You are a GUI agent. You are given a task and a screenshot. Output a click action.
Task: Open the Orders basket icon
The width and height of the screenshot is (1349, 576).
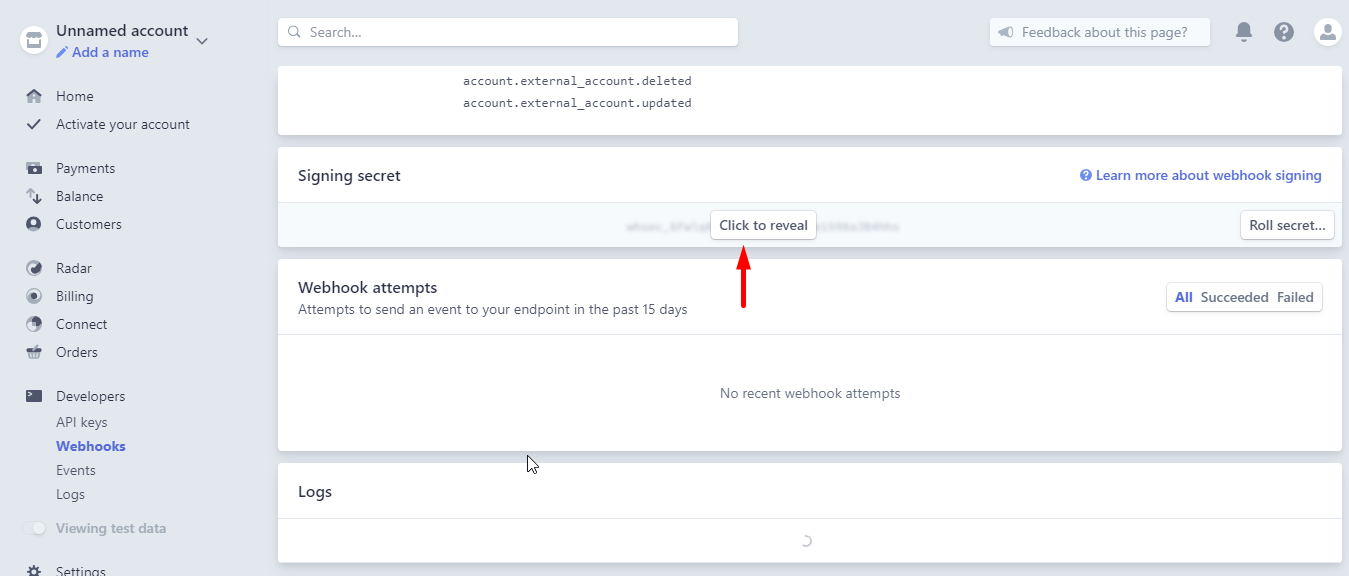coord(34,352)
